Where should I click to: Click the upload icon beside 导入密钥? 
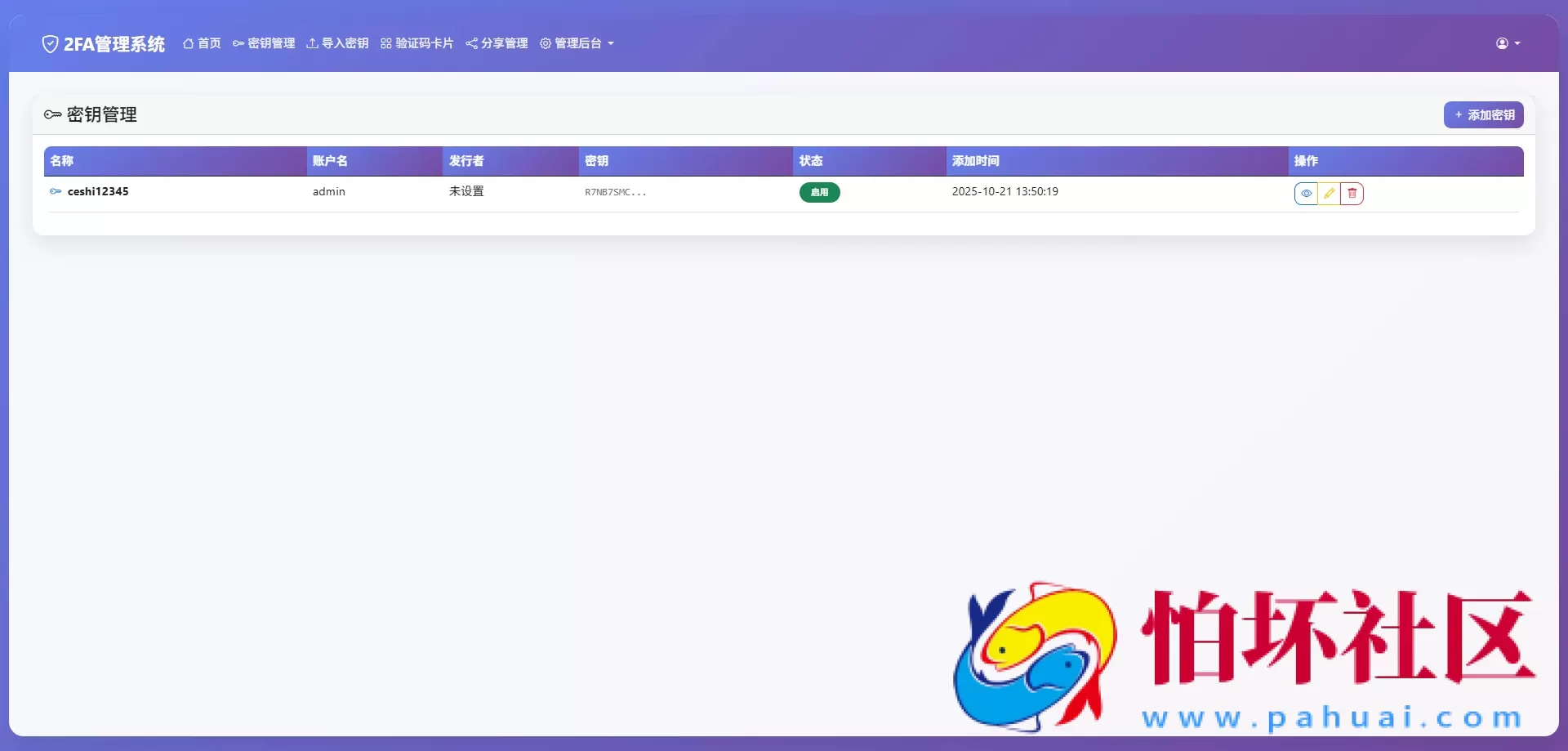(312, 43)
